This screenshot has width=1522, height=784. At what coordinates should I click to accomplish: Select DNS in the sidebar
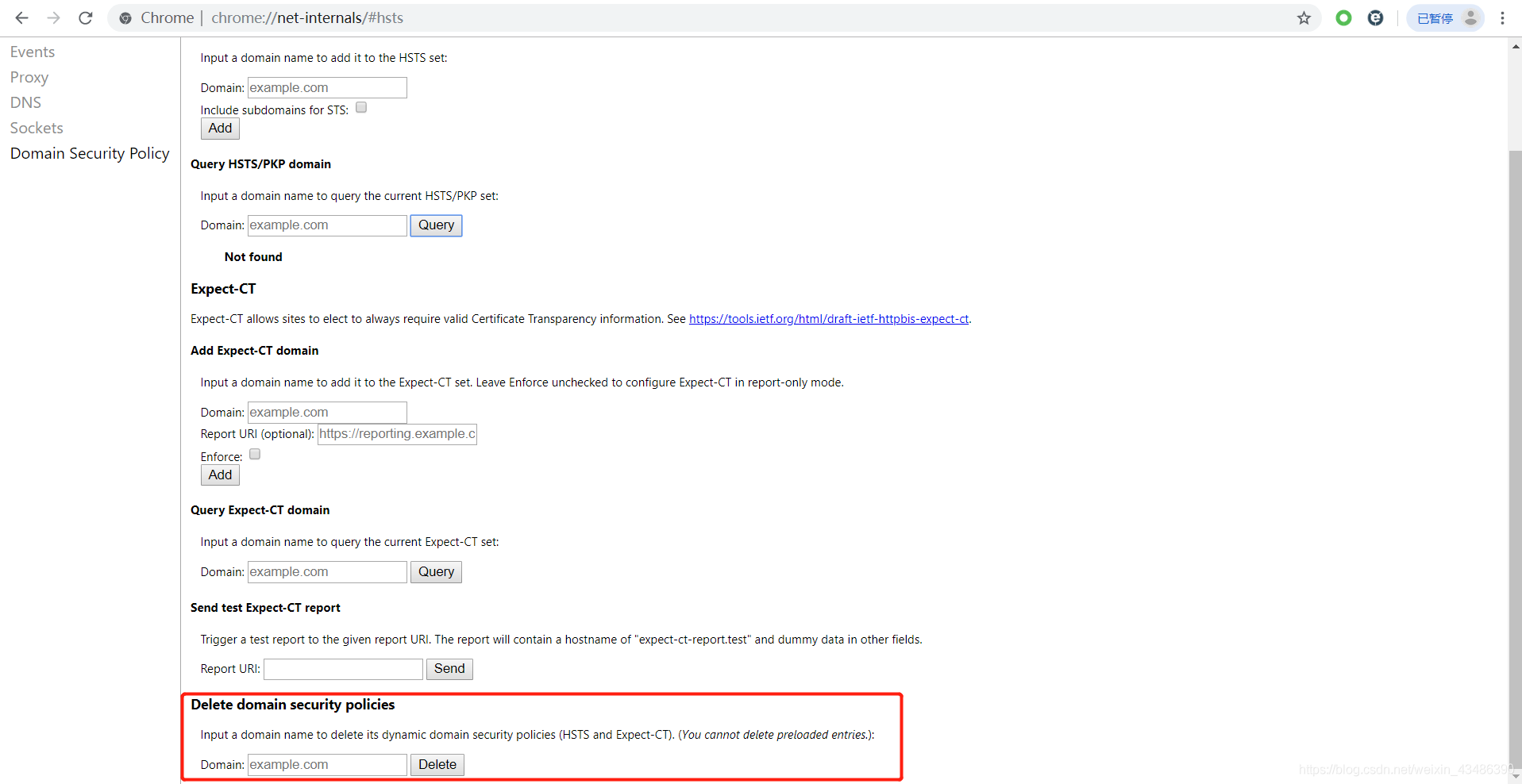pyautogui.click(x=25, y=102)
